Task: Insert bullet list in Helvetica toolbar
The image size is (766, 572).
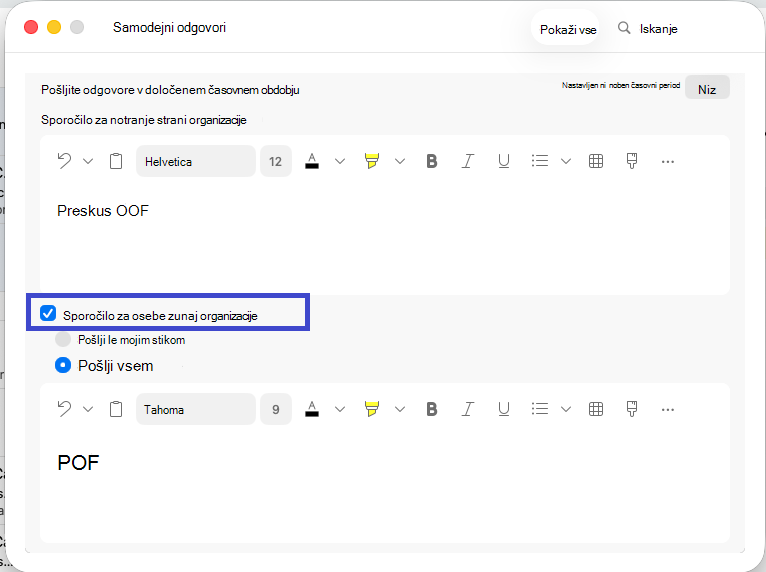Action: coord(539,161)
